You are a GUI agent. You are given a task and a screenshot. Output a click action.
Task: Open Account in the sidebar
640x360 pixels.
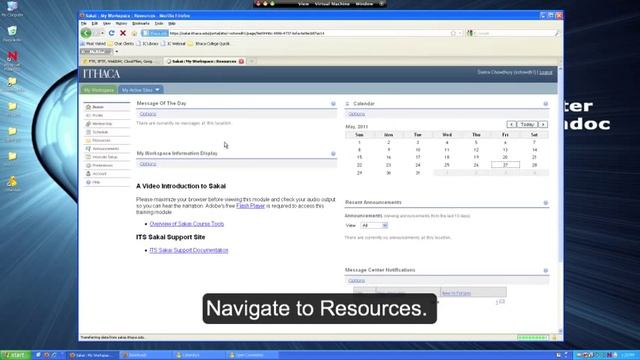[107, 174]
